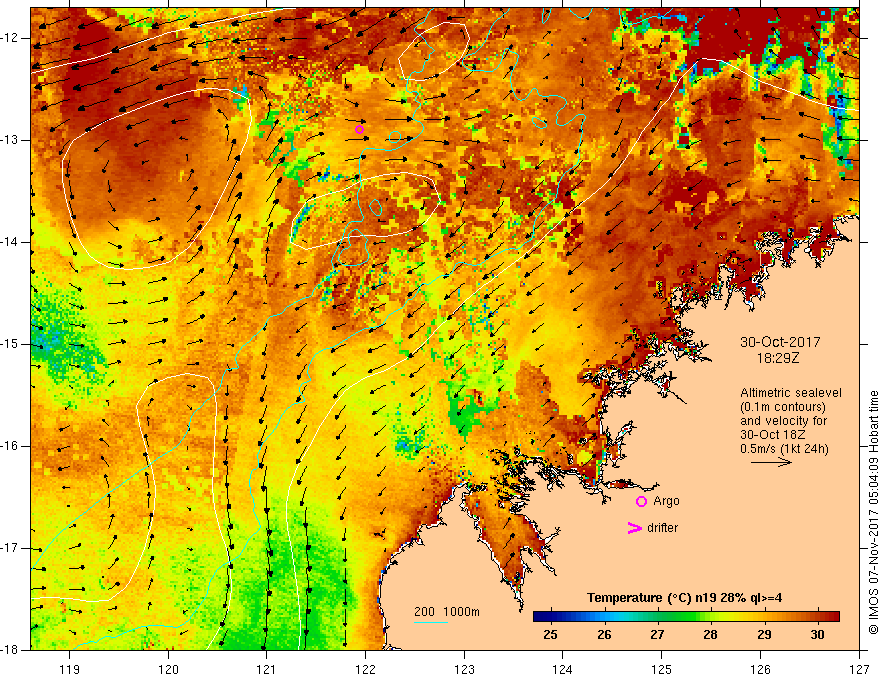Click the '30-Oct-2017' date text
Image resolution: width=880 pixels, height=680 pixels.
pyautogui.click(x=780, y=342)
